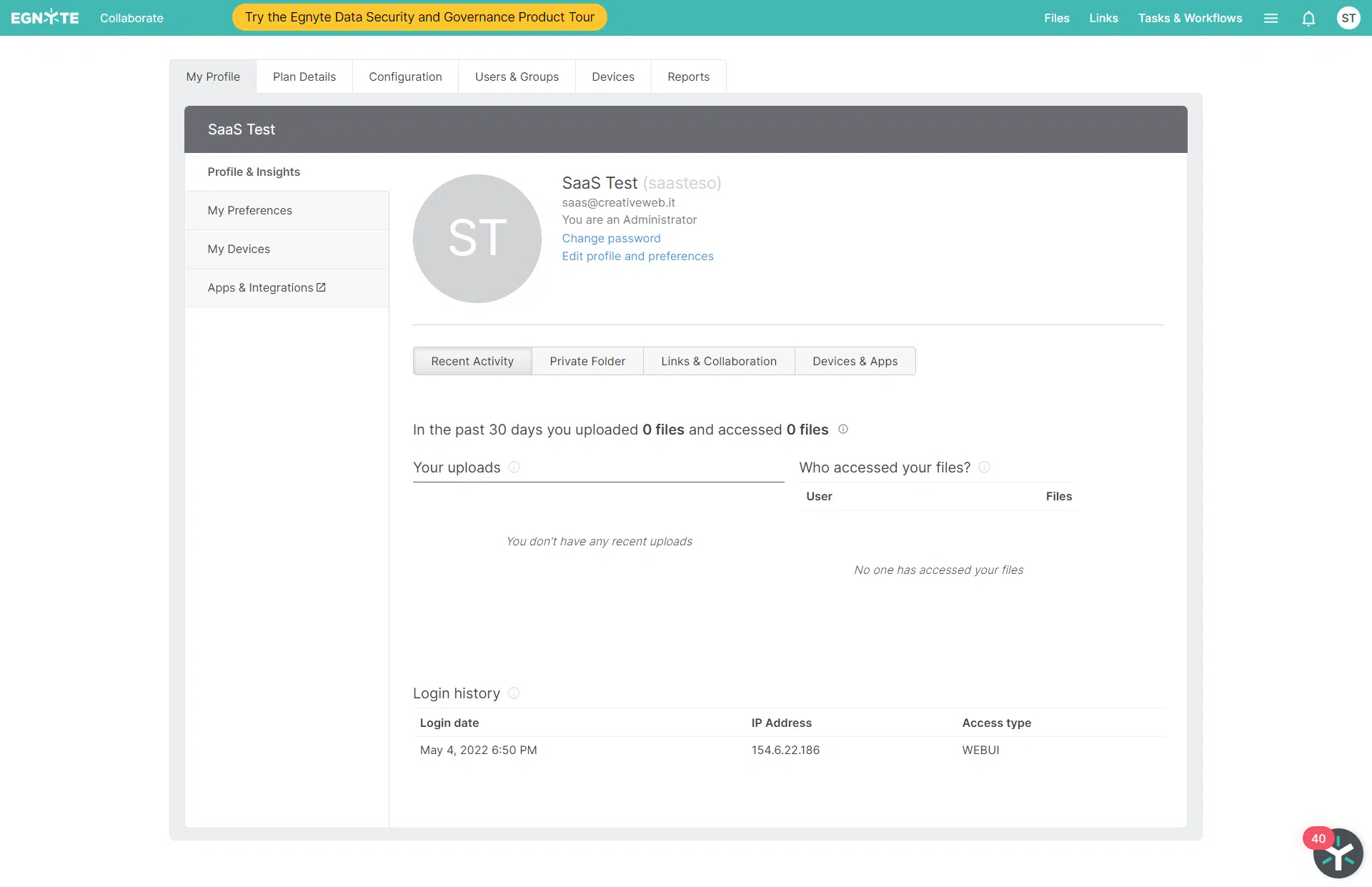Switch to the Plan Details tab

coord(304,76)
